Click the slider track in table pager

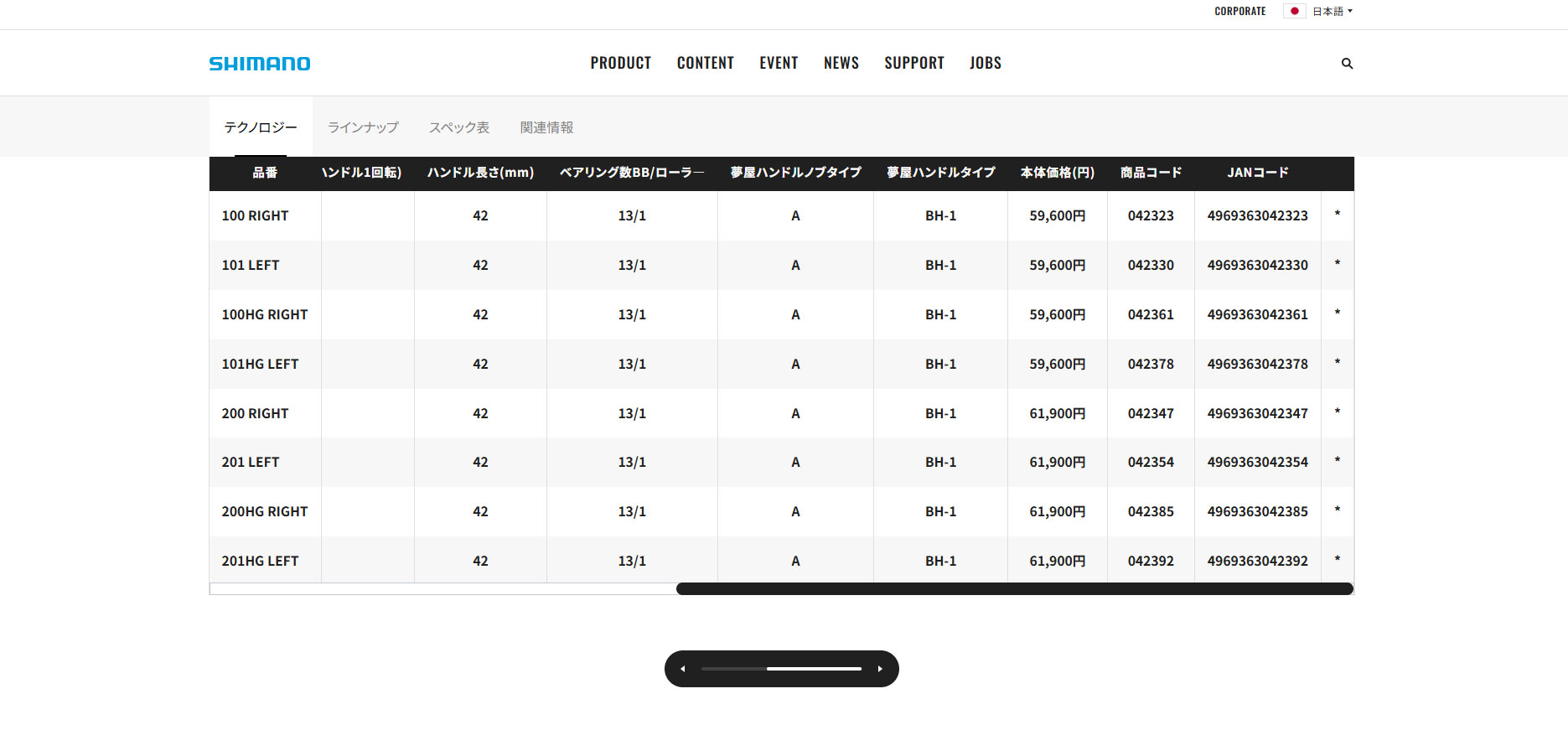[782, 669]
